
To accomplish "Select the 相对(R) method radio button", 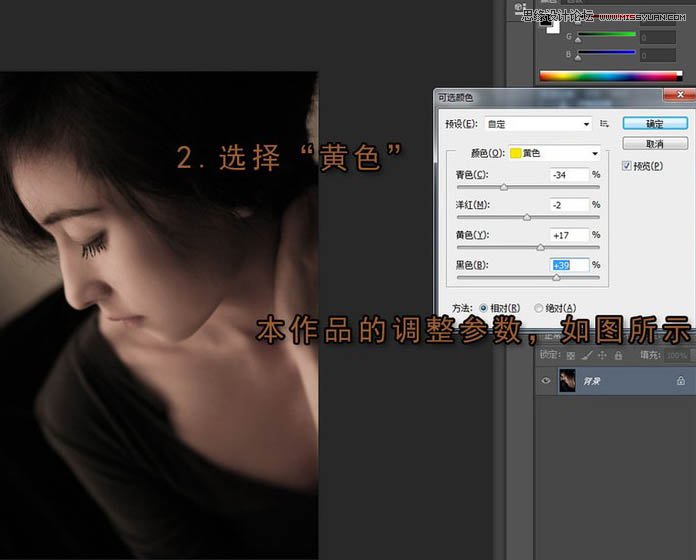I will 483,308.
